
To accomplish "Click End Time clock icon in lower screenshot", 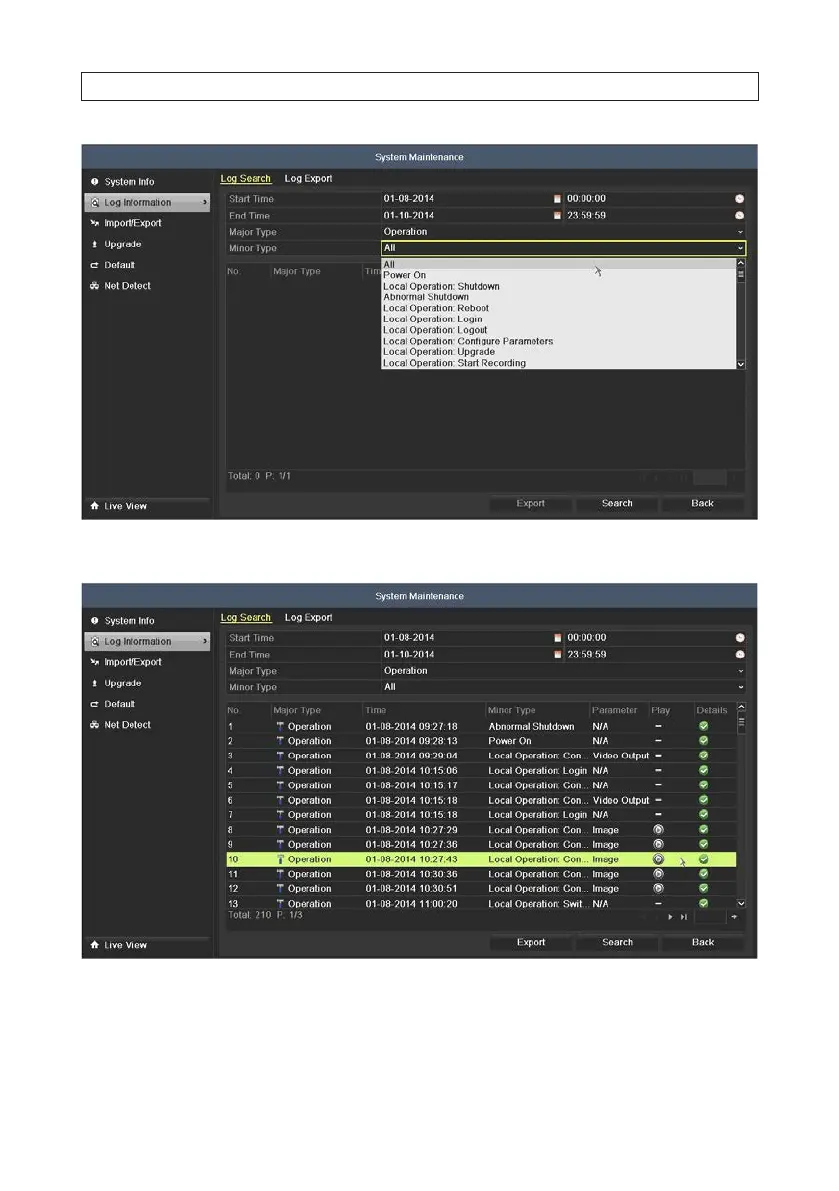I will point(740,655).
